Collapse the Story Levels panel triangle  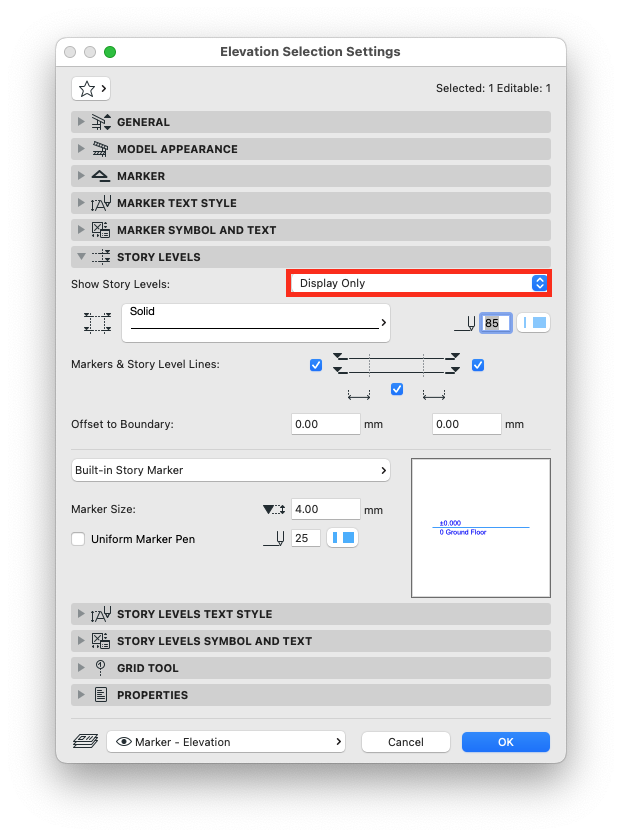pyautogui.click(x=81, y=257)
